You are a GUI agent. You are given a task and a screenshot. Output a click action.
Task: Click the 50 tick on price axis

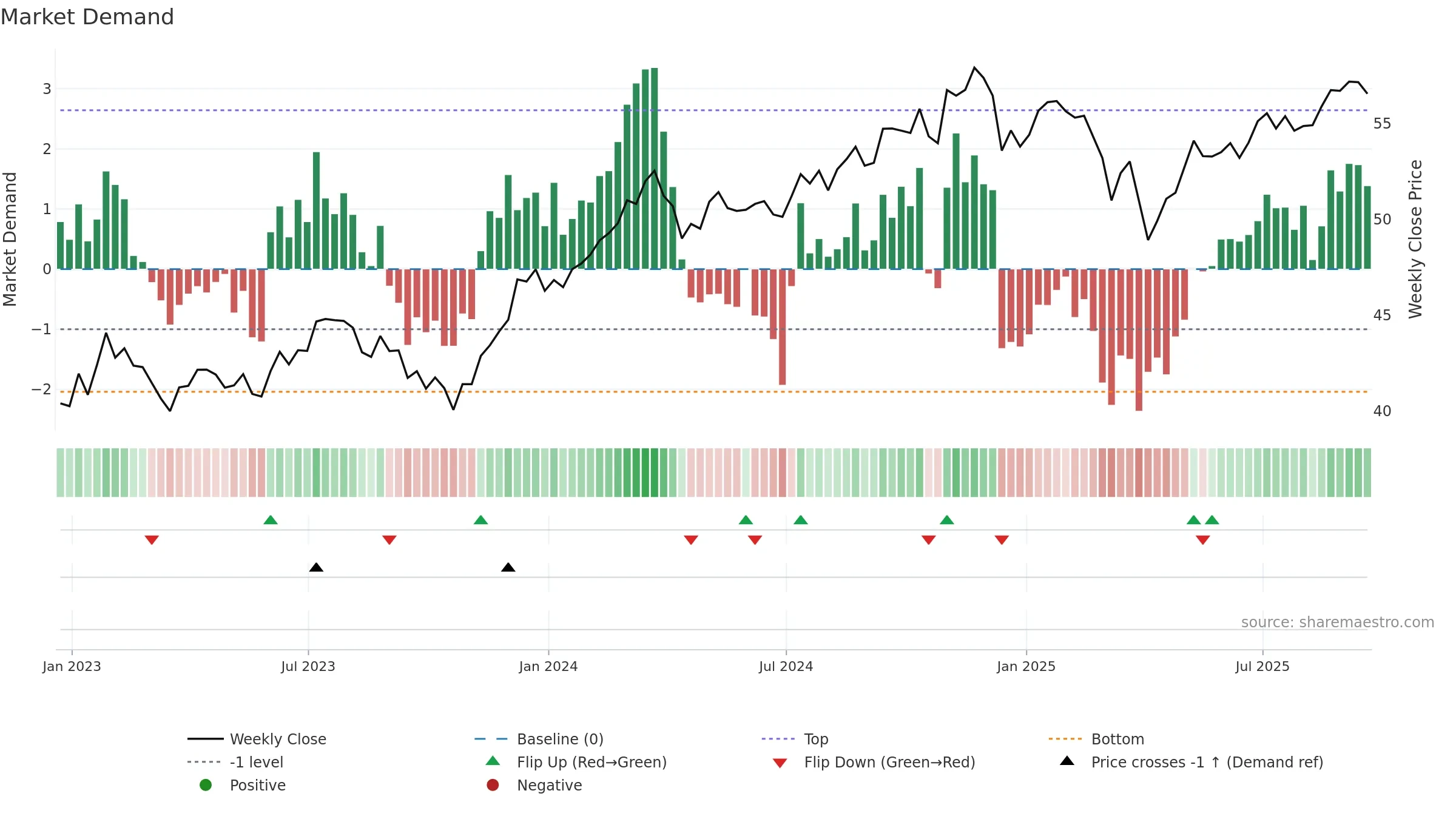click(x=1382, y=220)
